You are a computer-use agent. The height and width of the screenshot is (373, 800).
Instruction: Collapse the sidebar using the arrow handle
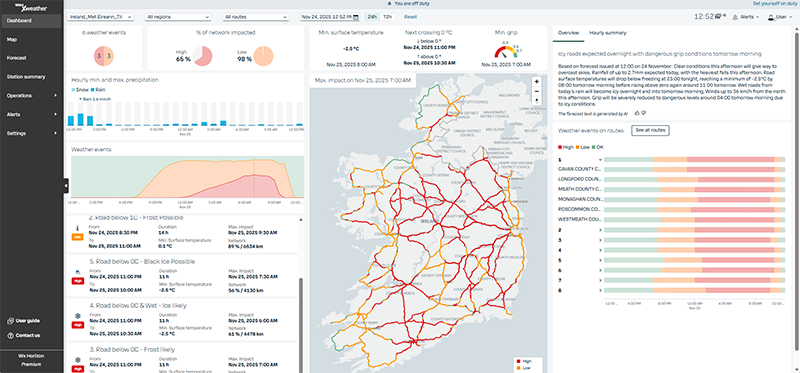(x=66, y=186)
